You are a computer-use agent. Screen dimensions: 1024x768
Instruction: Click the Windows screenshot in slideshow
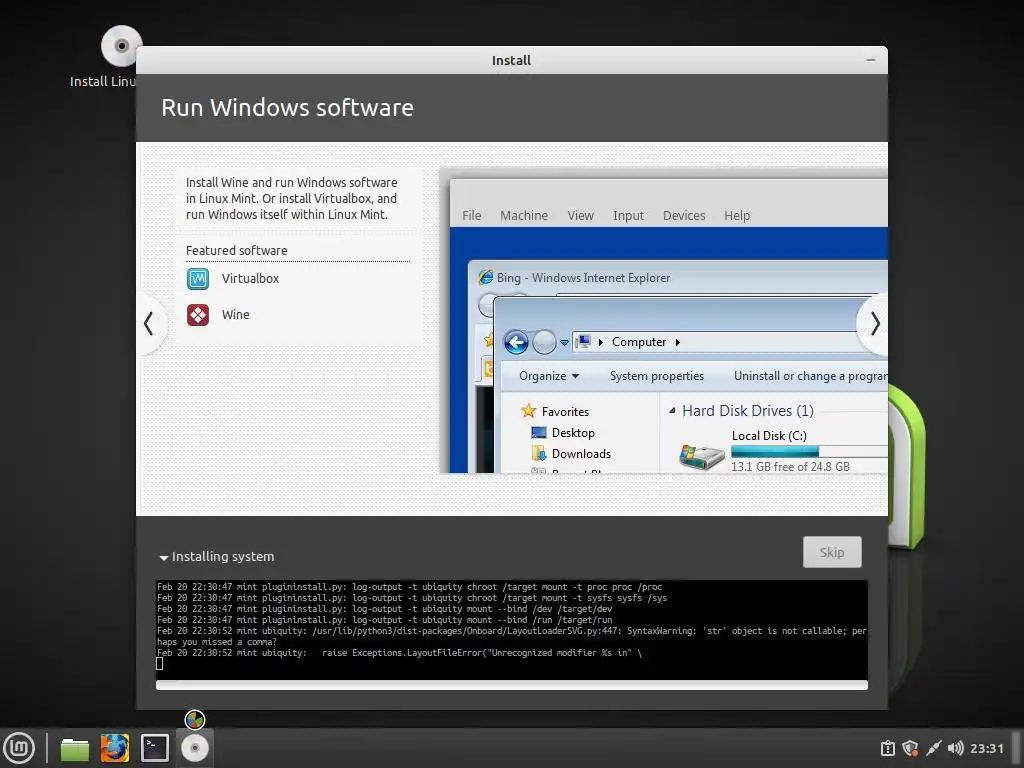[x=663, y=321]
